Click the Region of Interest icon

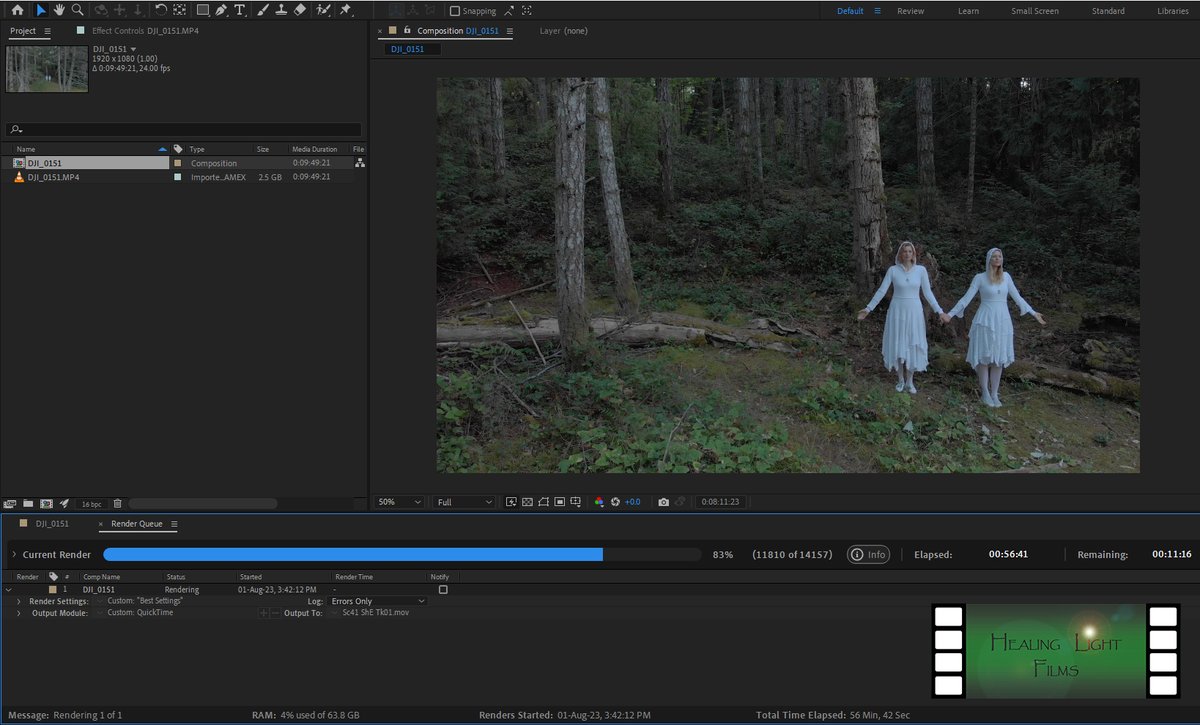point(560,502)
